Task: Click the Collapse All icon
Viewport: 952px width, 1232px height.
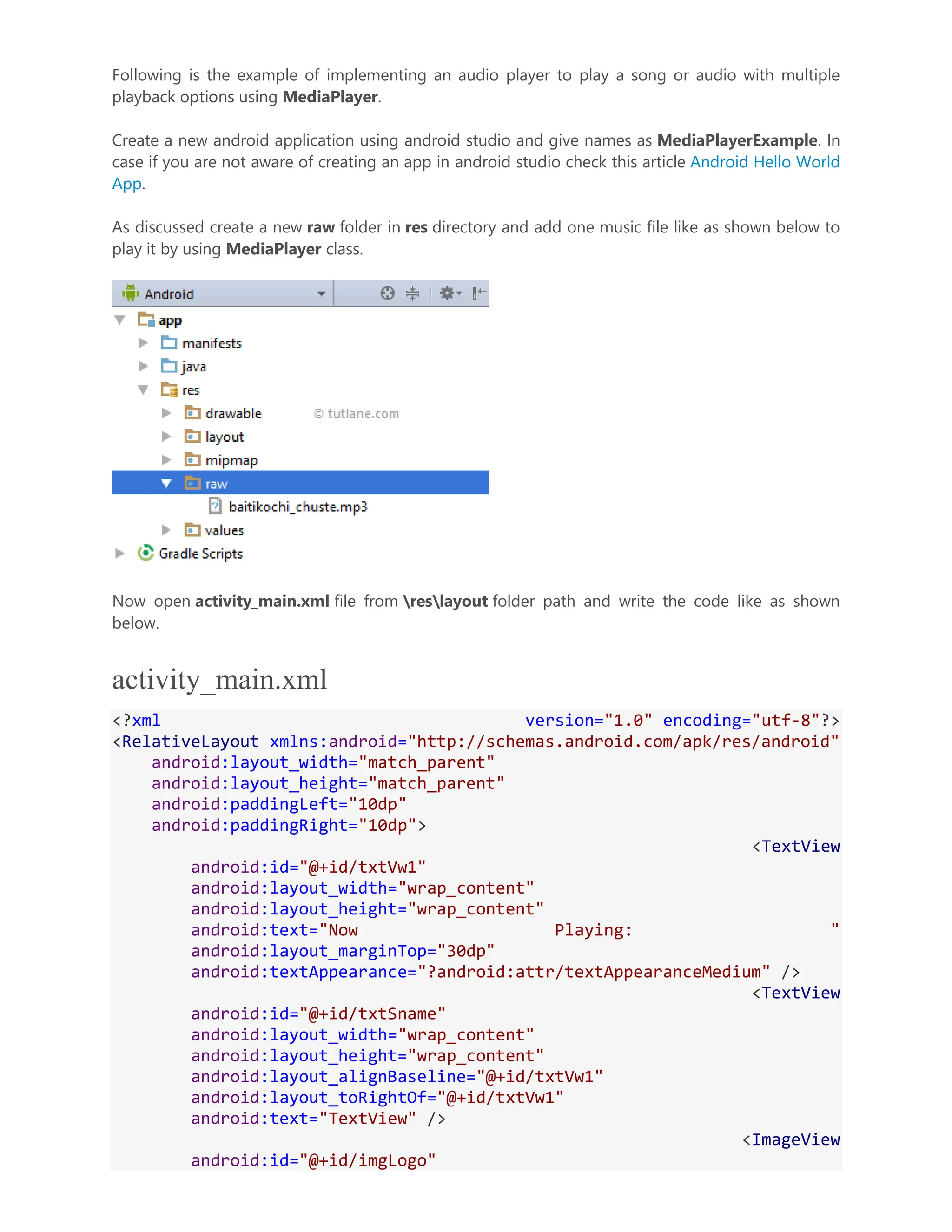Action: coord(413,293)
